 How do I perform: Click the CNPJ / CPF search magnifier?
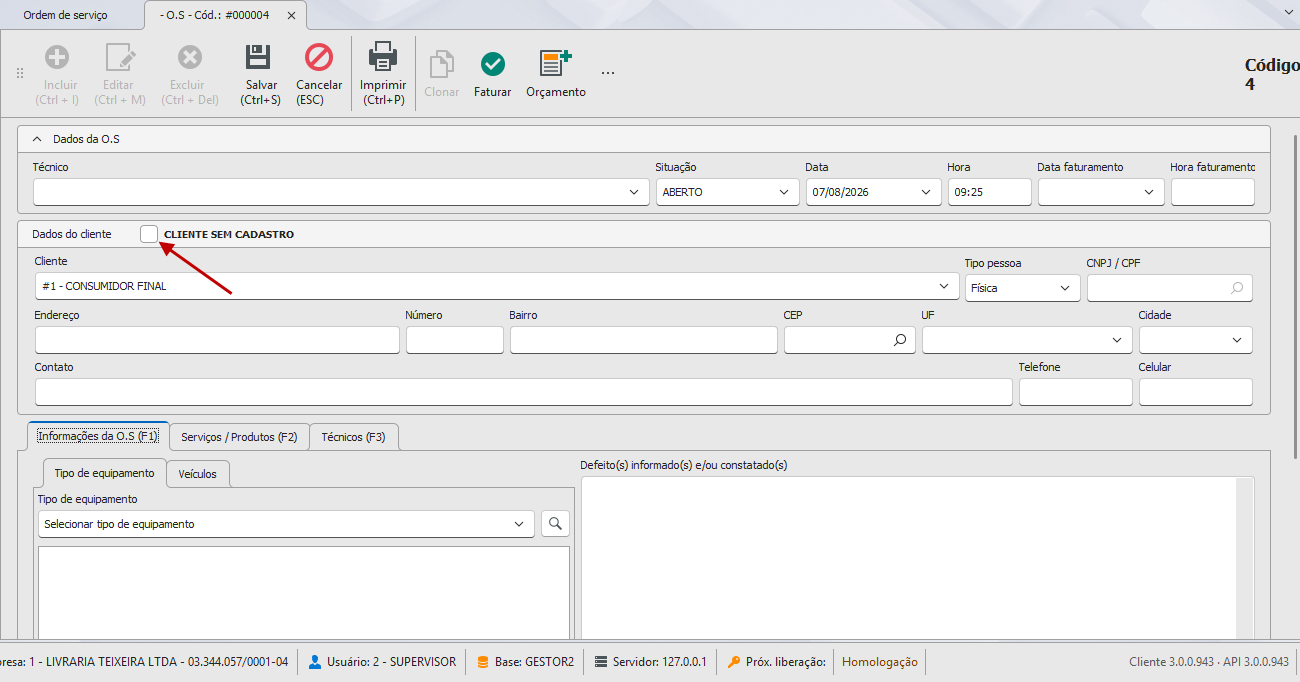coord(1237,288)
